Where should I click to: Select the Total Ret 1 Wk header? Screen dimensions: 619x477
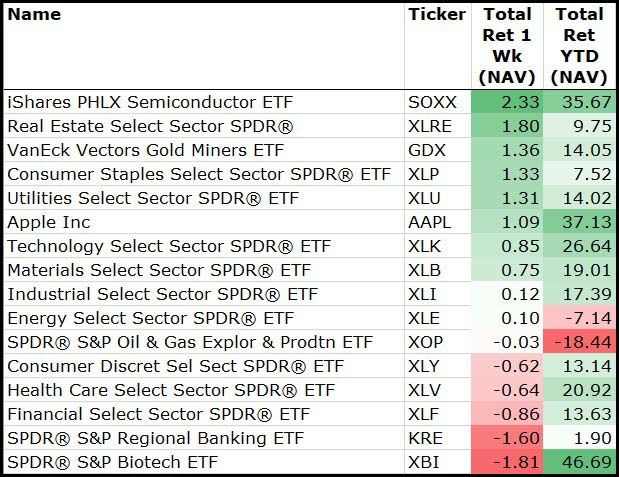[507, 45]
